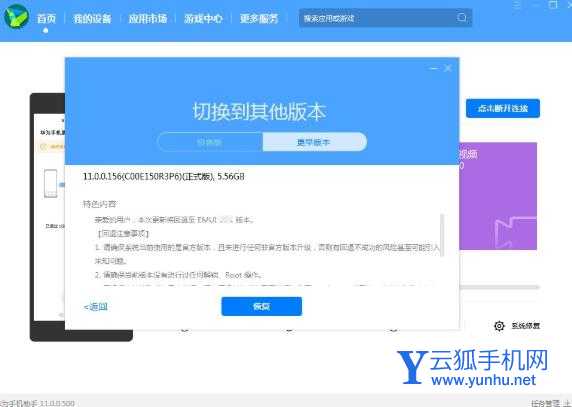Click the 点击断开连接 disconnect button
Image resolution: width=572 pixels, height=407 pixels.
point(503,108)
